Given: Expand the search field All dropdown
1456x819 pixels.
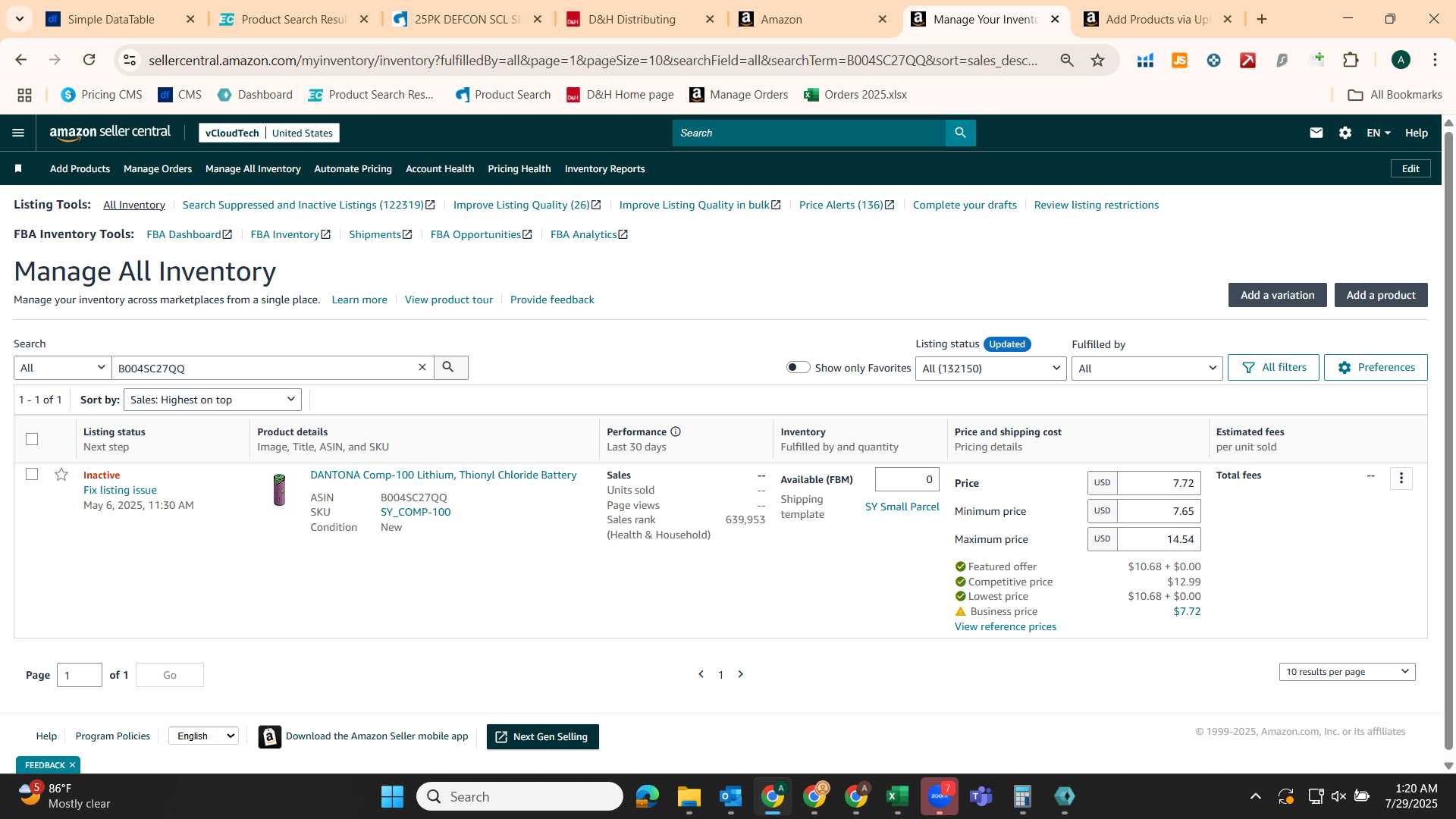Looking at the screenshot, I should click(63, 367).
